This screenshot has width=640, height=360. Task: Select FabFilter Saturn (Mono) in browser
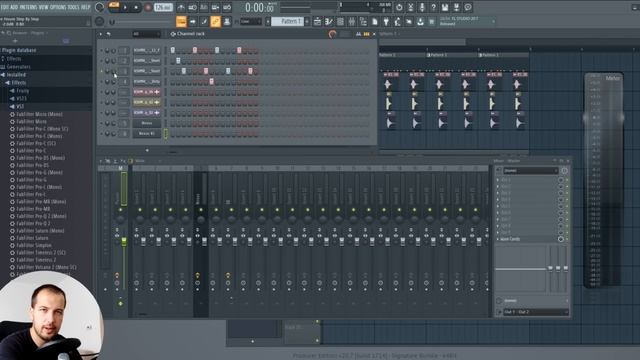[39, 231]
